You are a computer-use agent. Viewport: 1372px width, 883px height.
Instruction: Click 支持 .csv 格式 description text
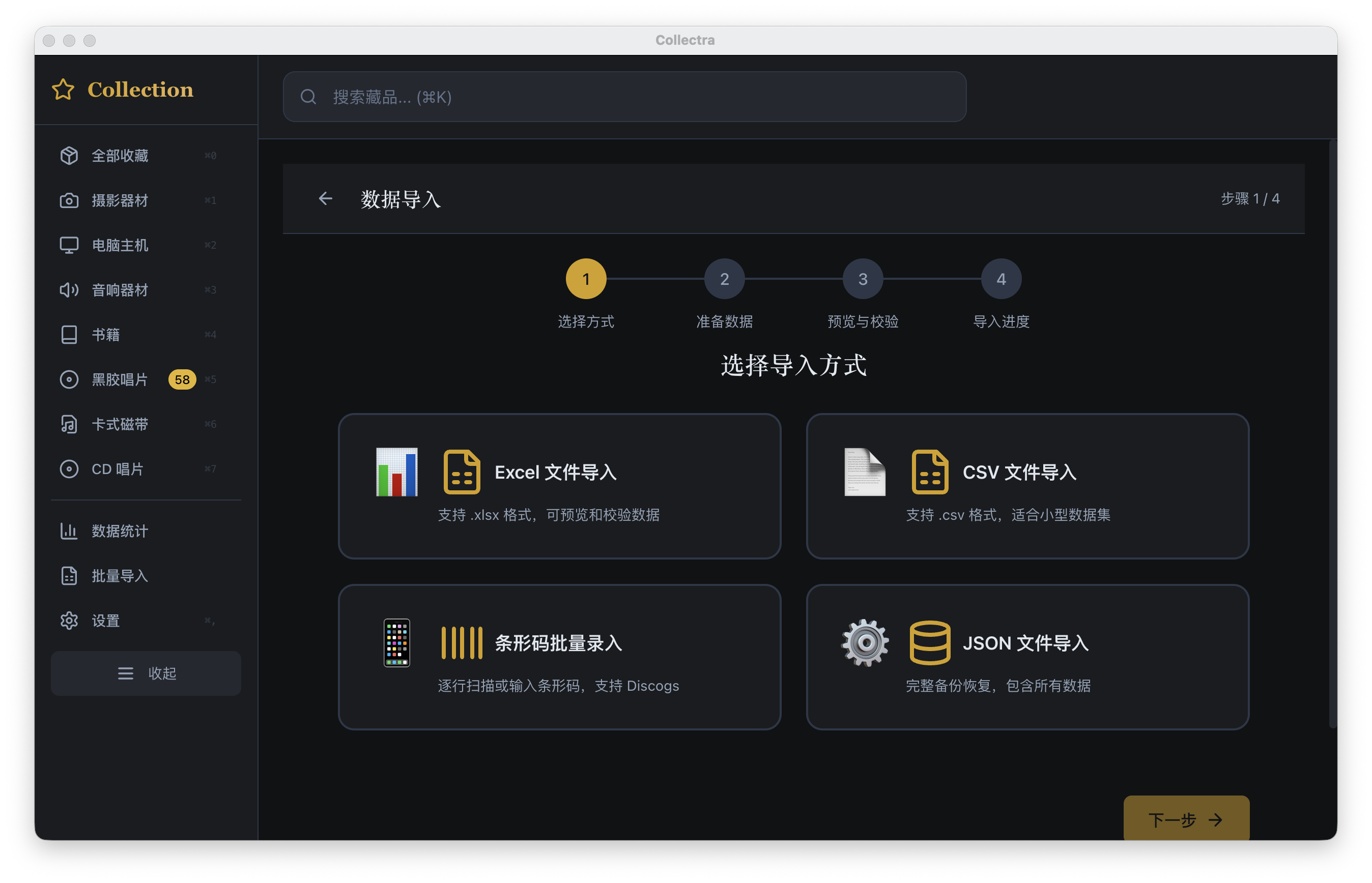click(x=1008, y=514)
